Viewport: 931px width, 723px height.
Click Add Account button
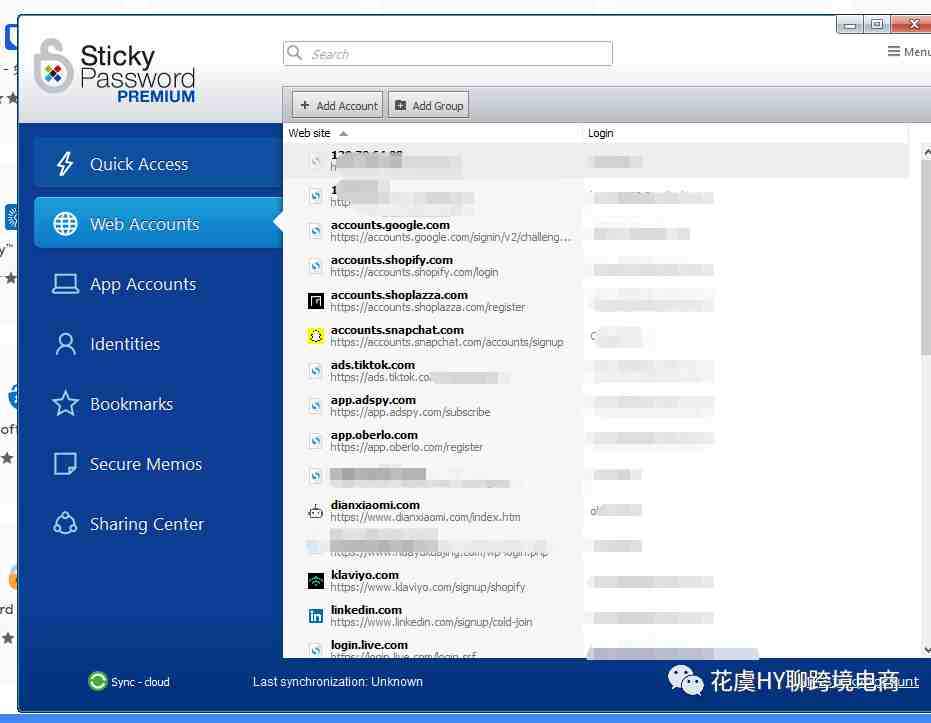coord(338,105)
